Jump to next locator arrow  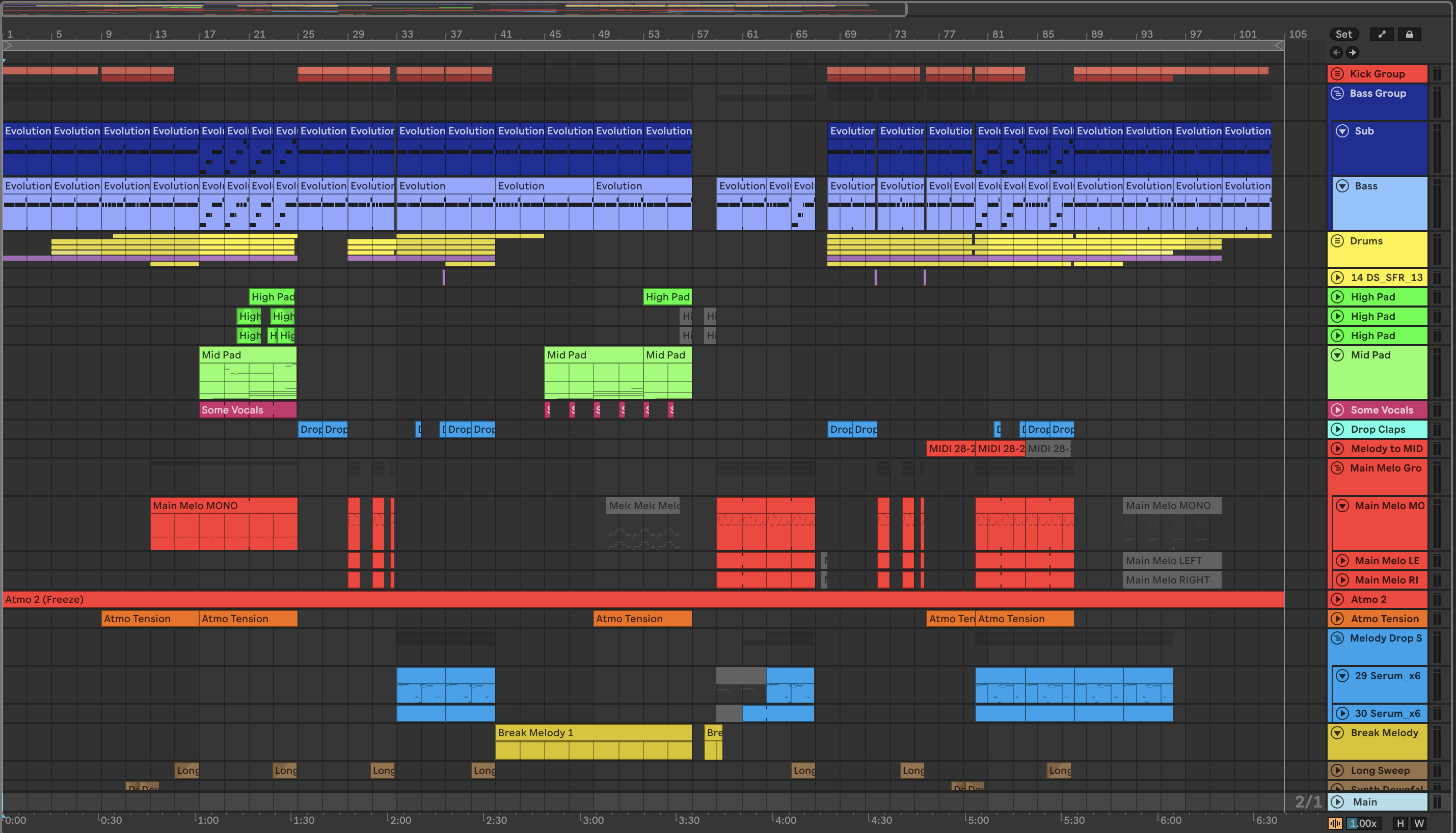1353,52
